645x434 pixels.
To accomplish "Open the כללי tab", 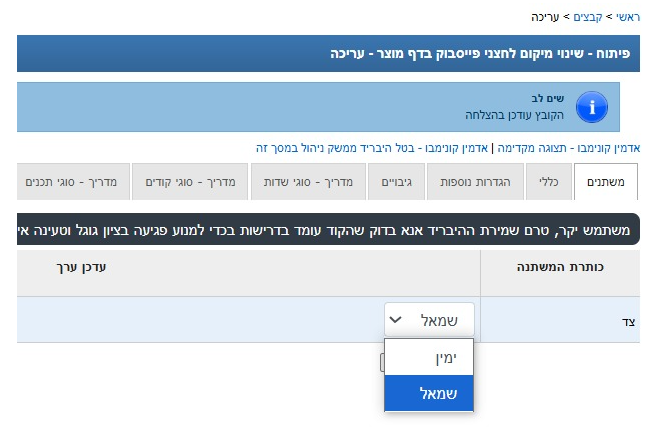I will coord(549,181).
